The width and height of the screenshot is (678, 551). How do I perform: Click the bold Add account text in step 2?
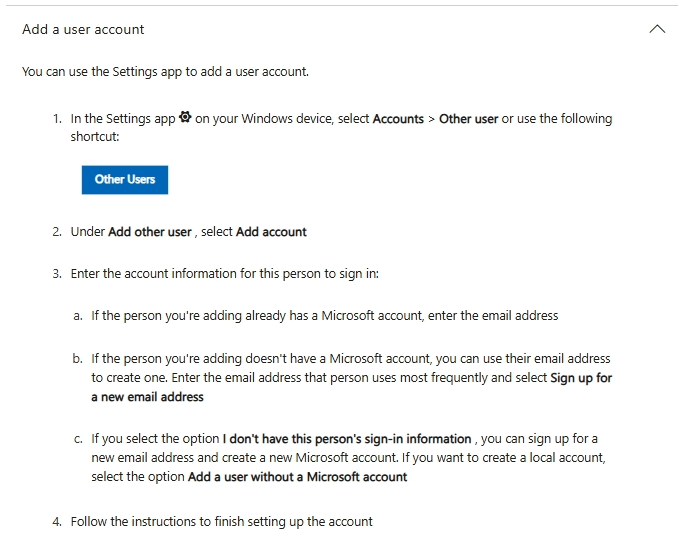(271, 232)
